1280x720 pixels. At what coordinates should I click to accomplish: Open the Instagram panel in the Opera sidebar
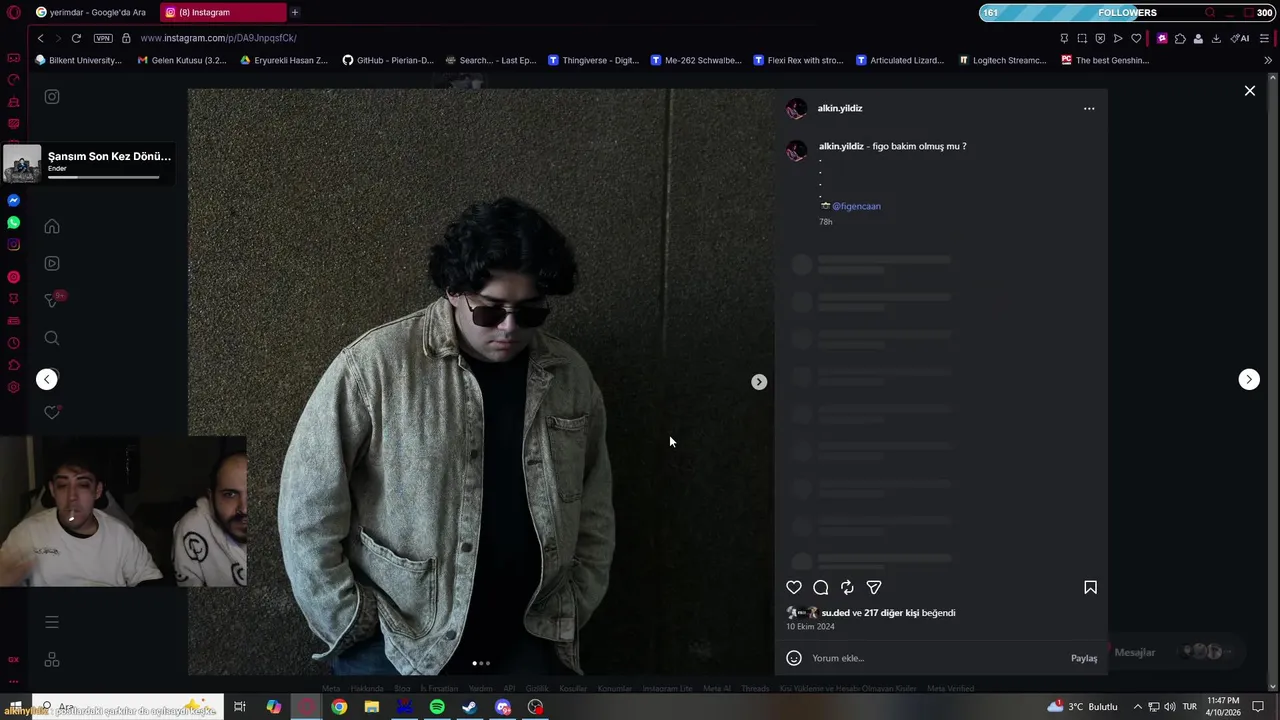pyautogui.click(x=13, y=245)
